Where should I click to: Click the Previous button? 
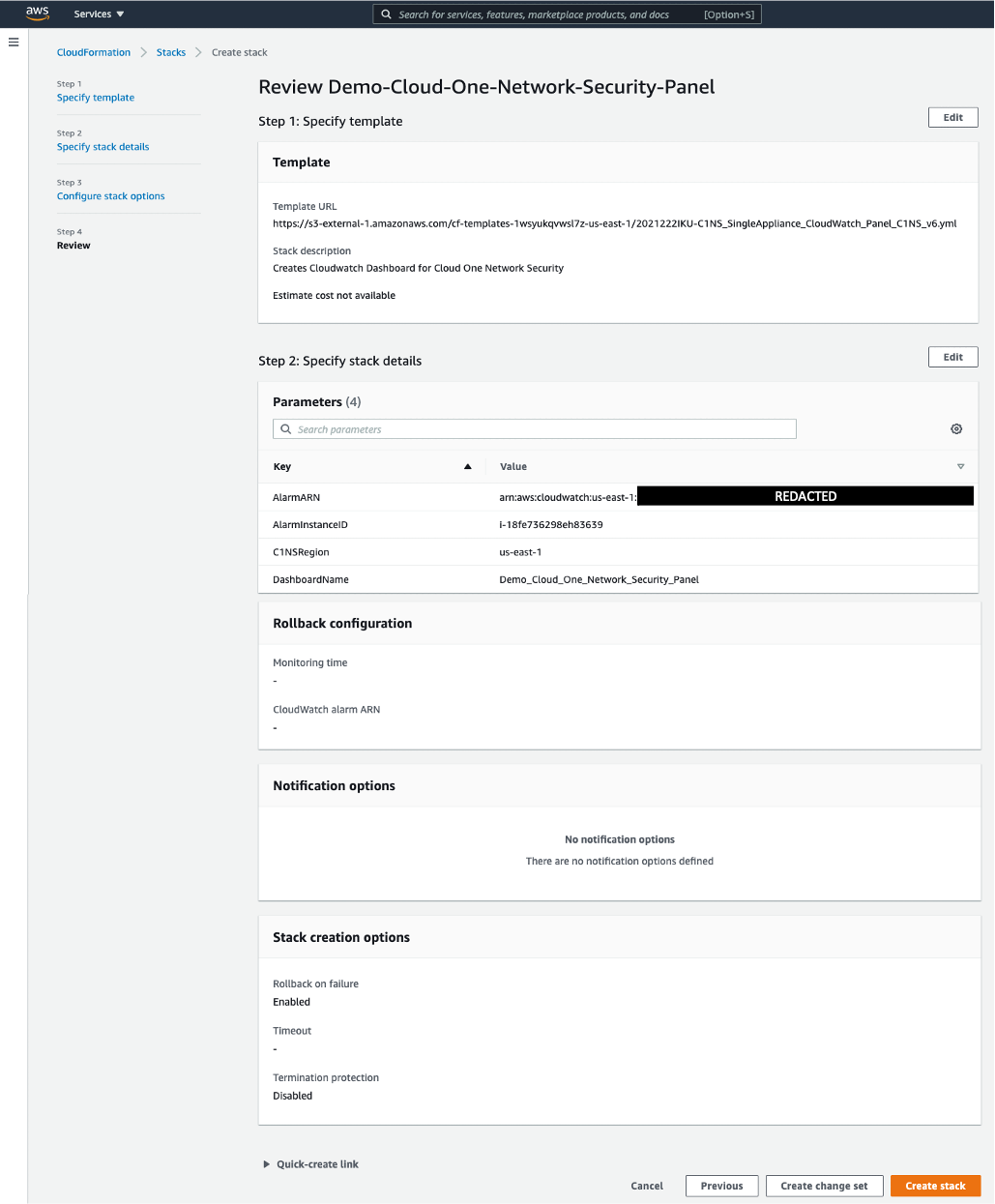[x=722, y=1186]
